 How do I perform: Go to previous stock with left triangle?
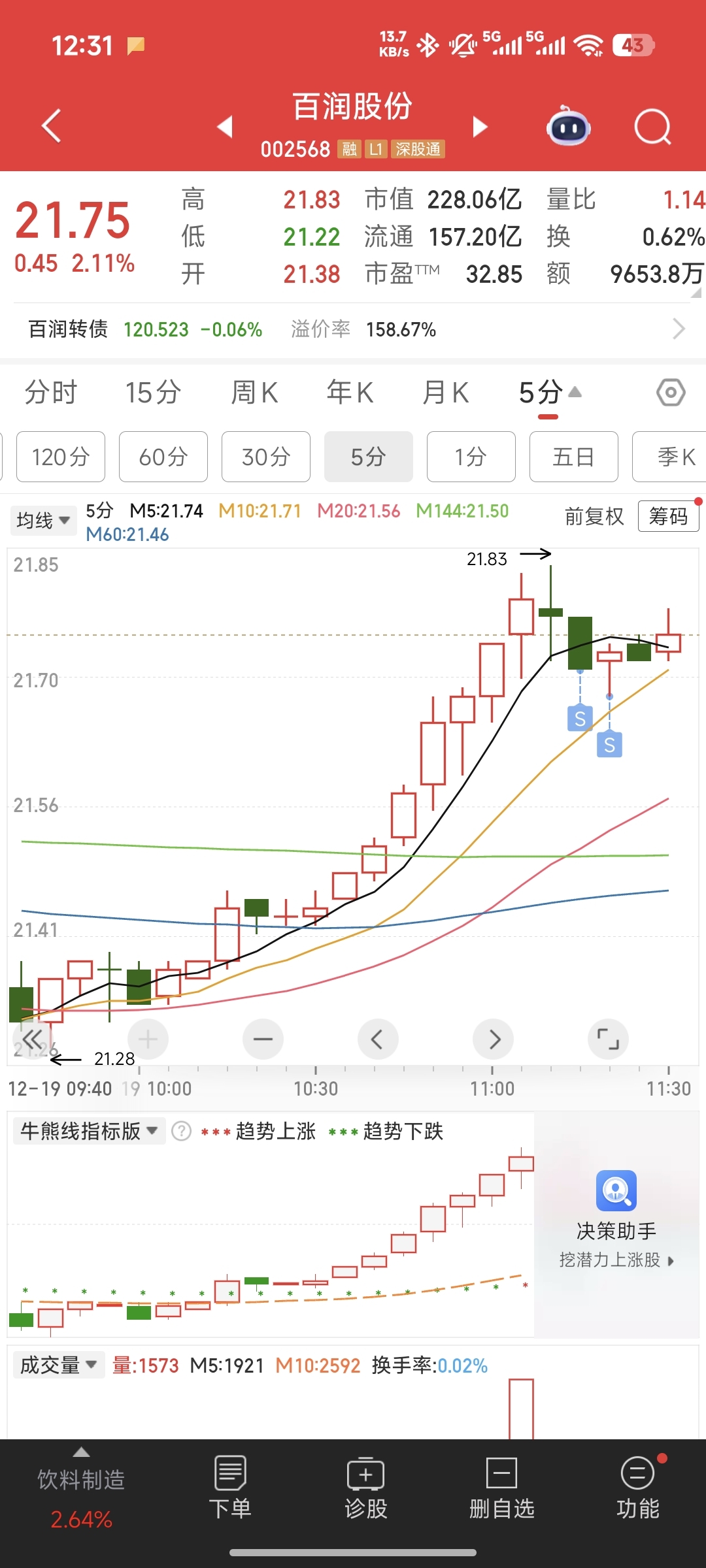click(225, 126)
